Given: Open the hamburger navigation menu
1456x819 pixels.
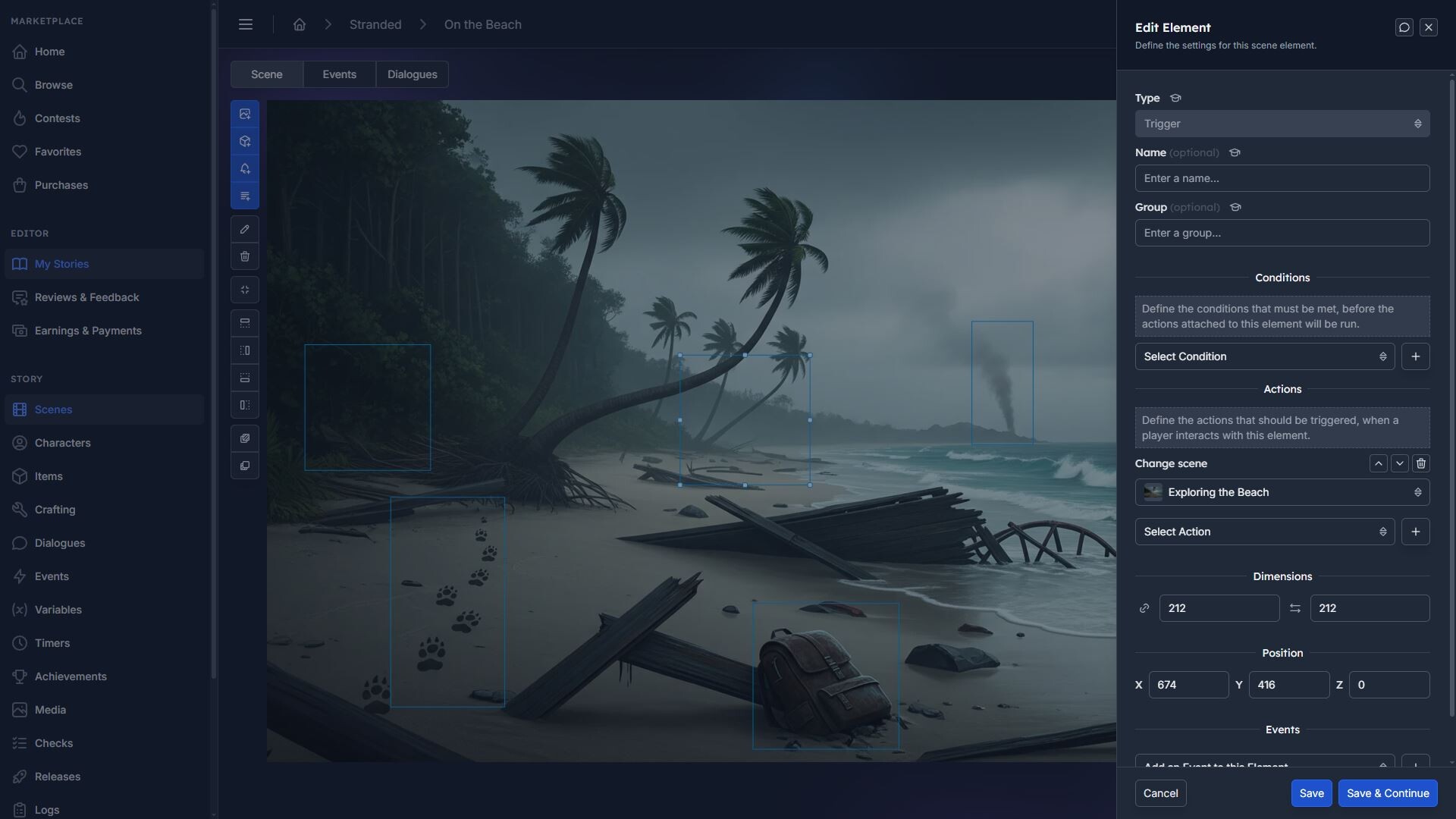Looking at the screenshot, I should pos(245,24).
